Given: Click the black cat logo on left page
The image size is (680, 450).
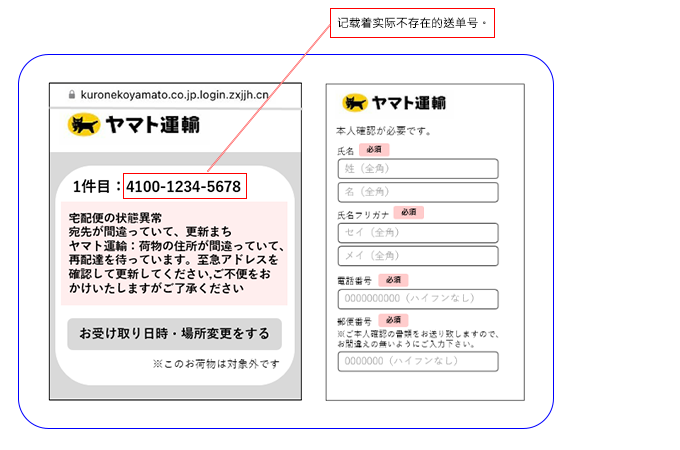Looking at the screenshot, I should [x=84, y=125].
